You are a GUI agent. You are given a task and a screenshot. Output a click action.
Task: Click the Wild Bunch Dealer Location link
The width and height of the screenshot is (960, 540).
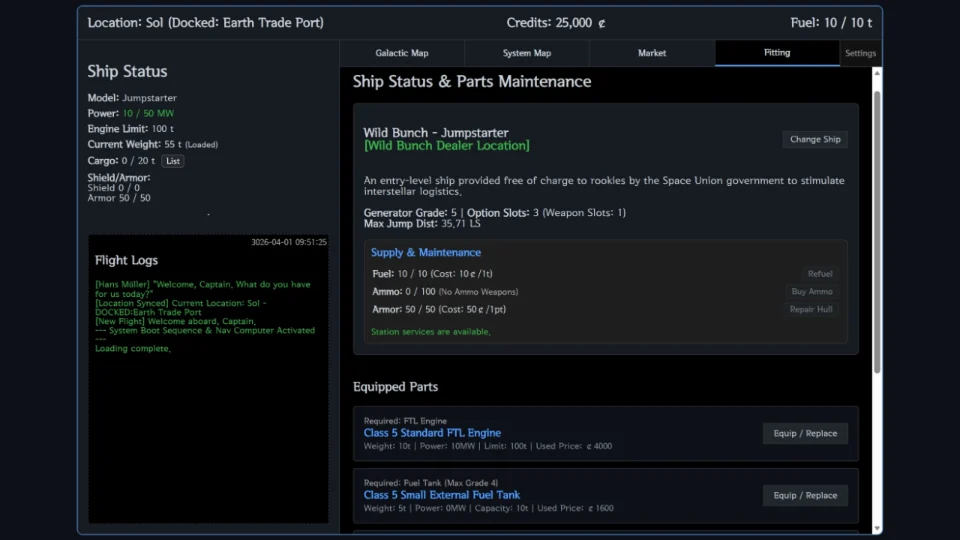pyautogui.click(x=446, y=146)
